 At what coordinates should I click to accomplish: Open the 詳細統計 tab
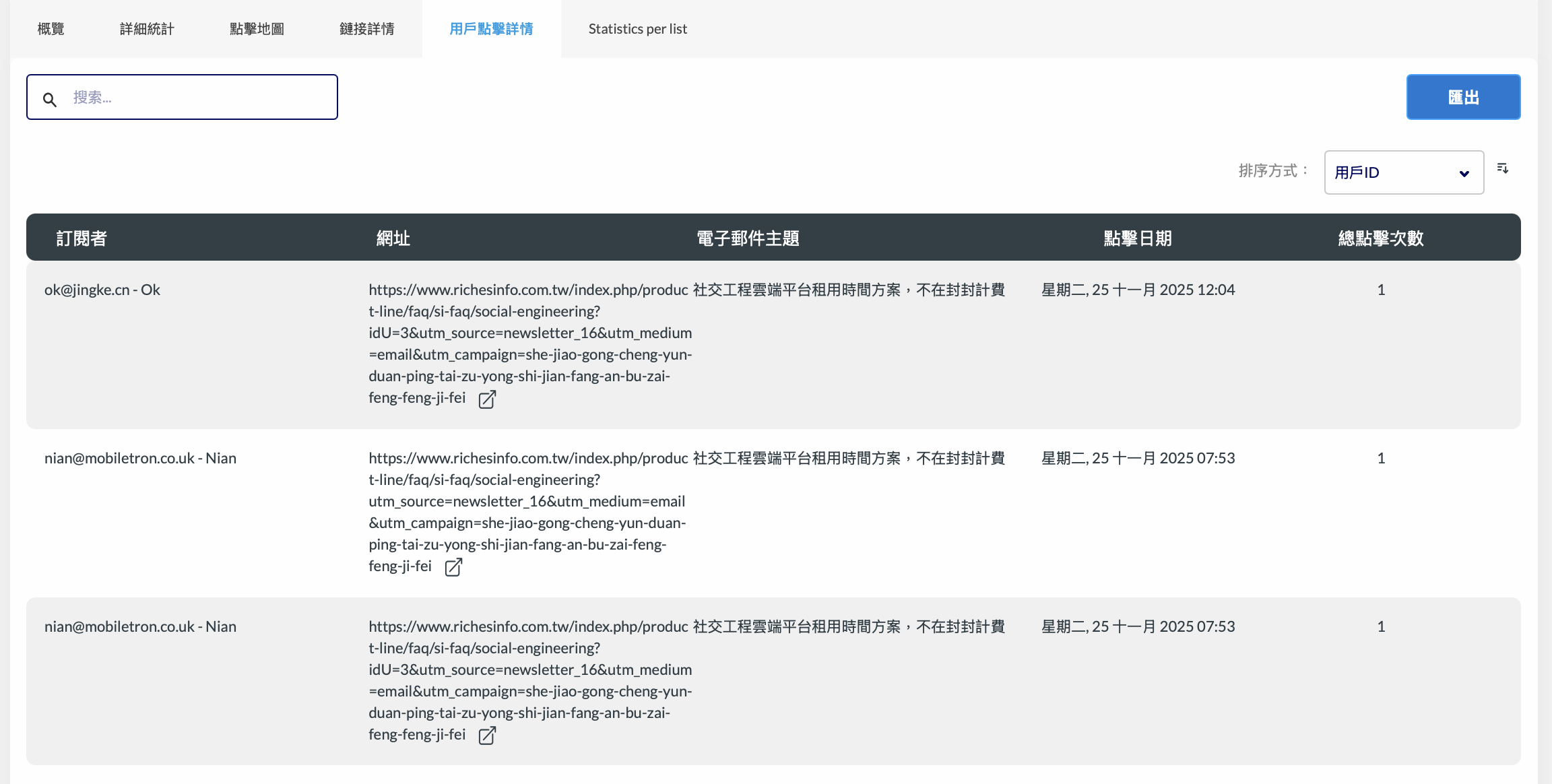click(147, 29)
